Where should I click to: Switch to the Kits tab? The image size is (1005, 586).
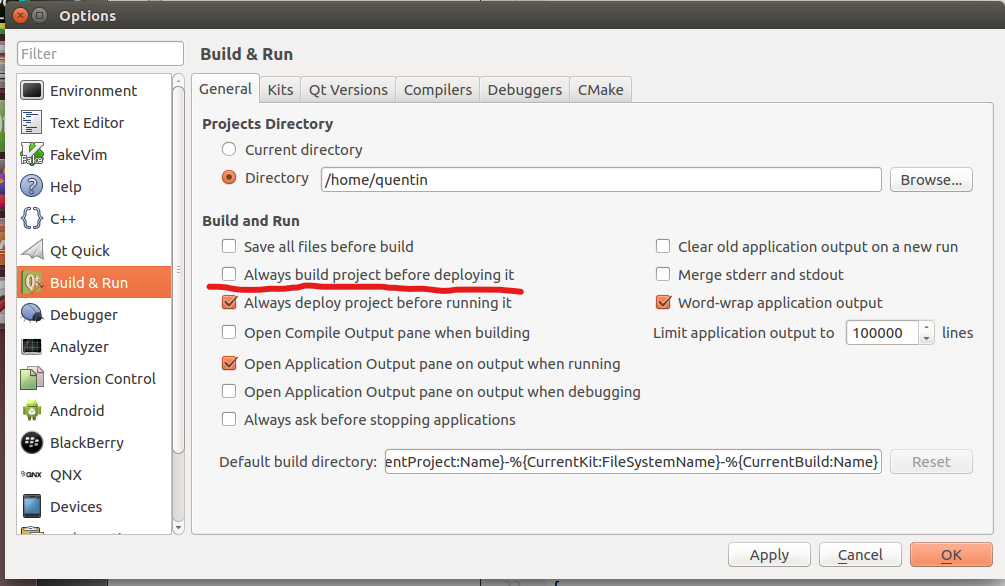pyautogui.click(x=280, y=90)
